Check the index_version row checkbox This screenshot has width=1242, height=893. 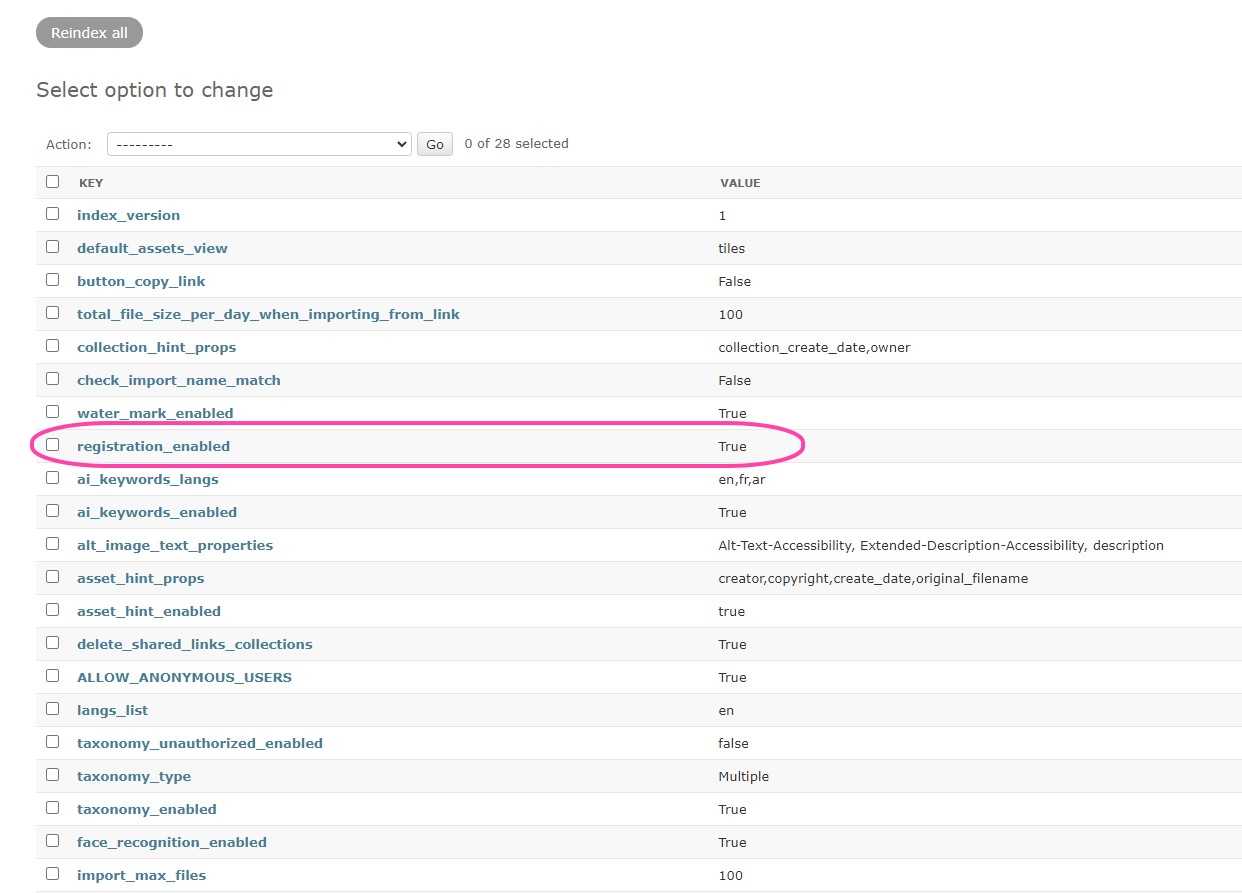click(52, 214)
